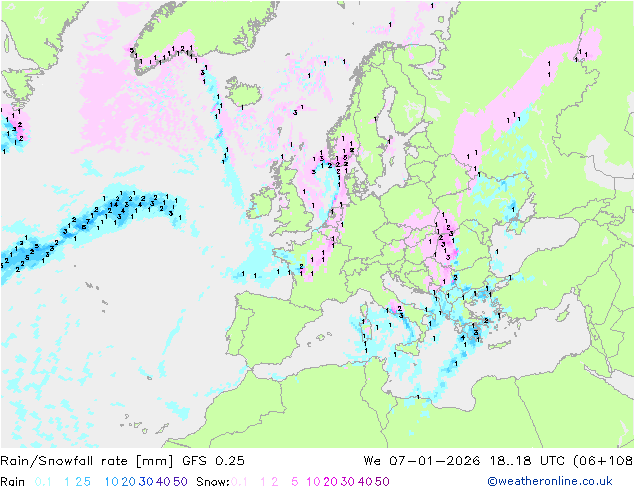Screen dimensions: 634x490
Task: Pick the Snow legend value 20
Action: pyautogui.click(x=330, y=482)
